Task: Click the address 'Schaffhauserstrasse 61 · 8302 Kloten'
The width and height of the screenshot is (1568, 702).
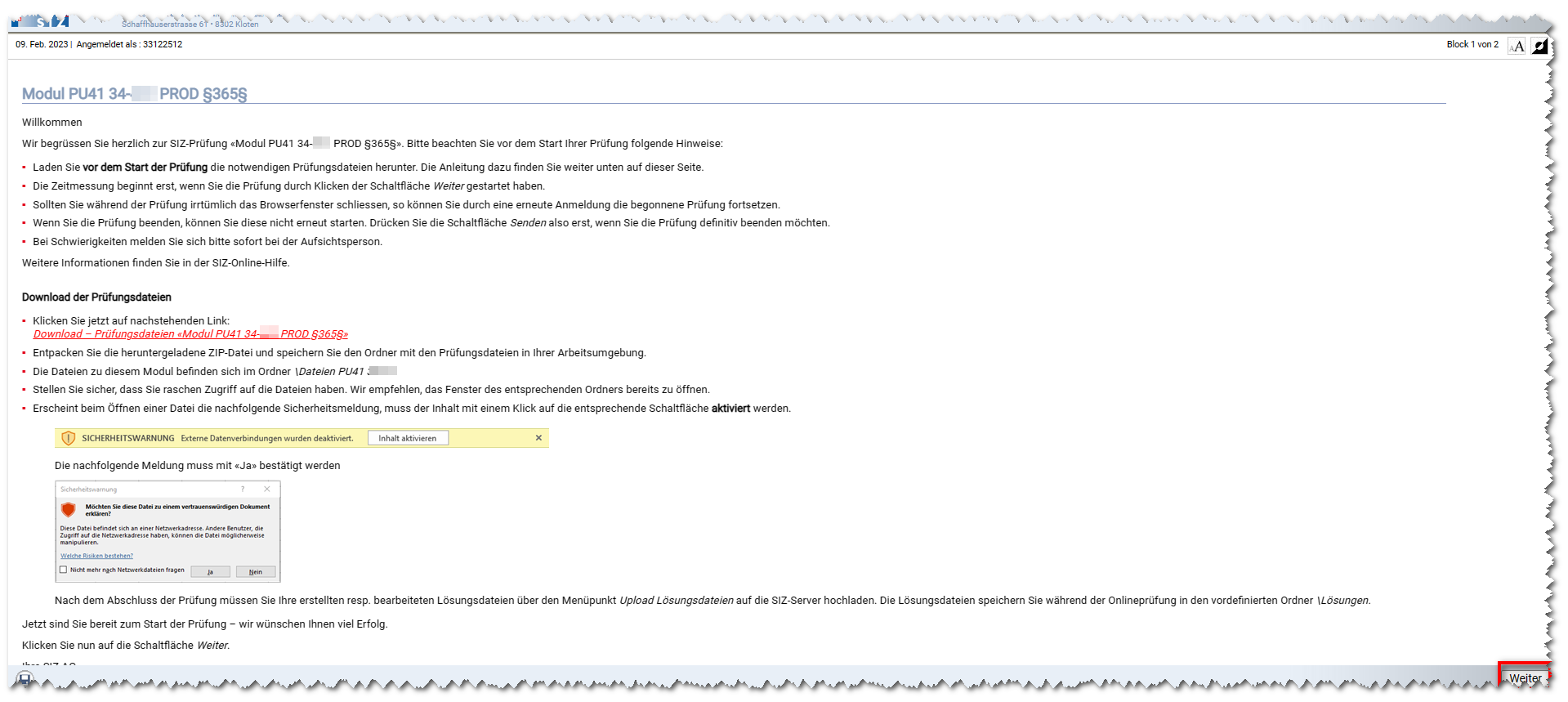Action: pos(190,25)
